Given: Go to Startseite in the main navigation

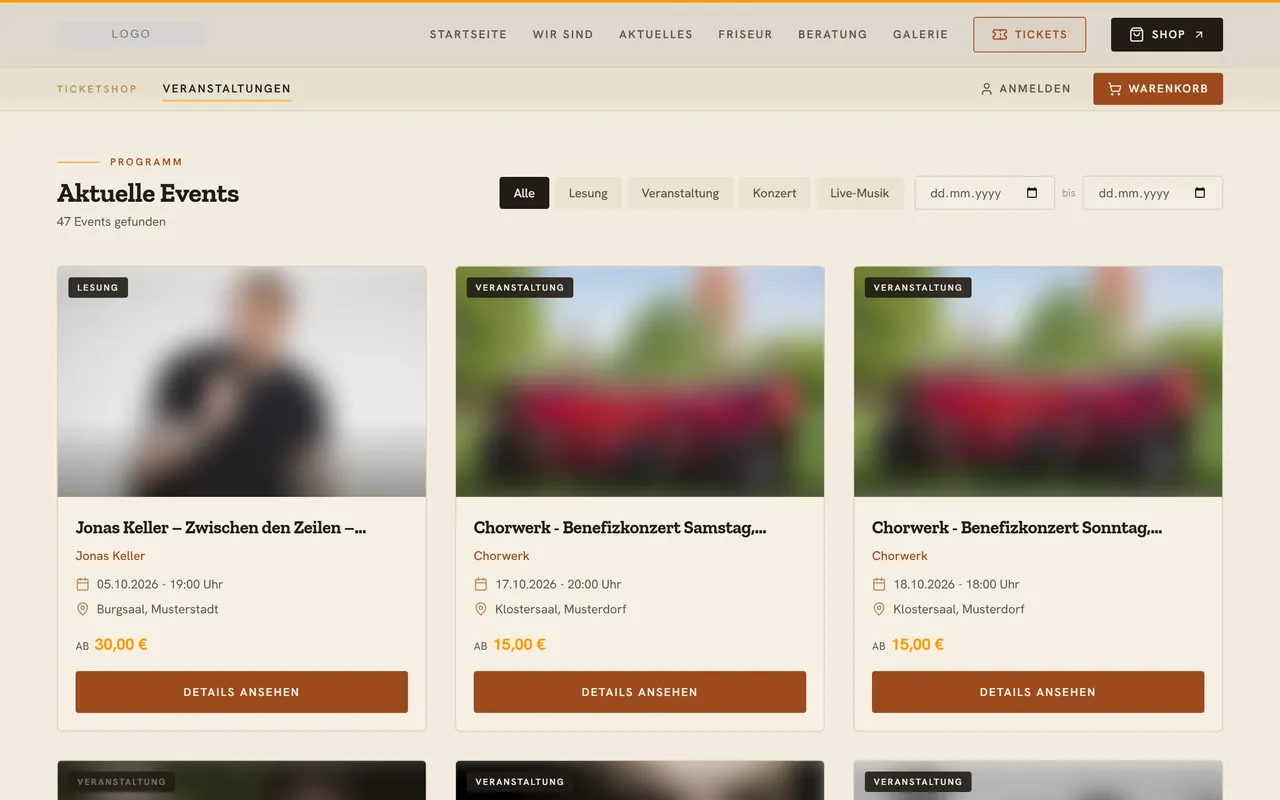Looking at the screenshot, I should 468,34.
